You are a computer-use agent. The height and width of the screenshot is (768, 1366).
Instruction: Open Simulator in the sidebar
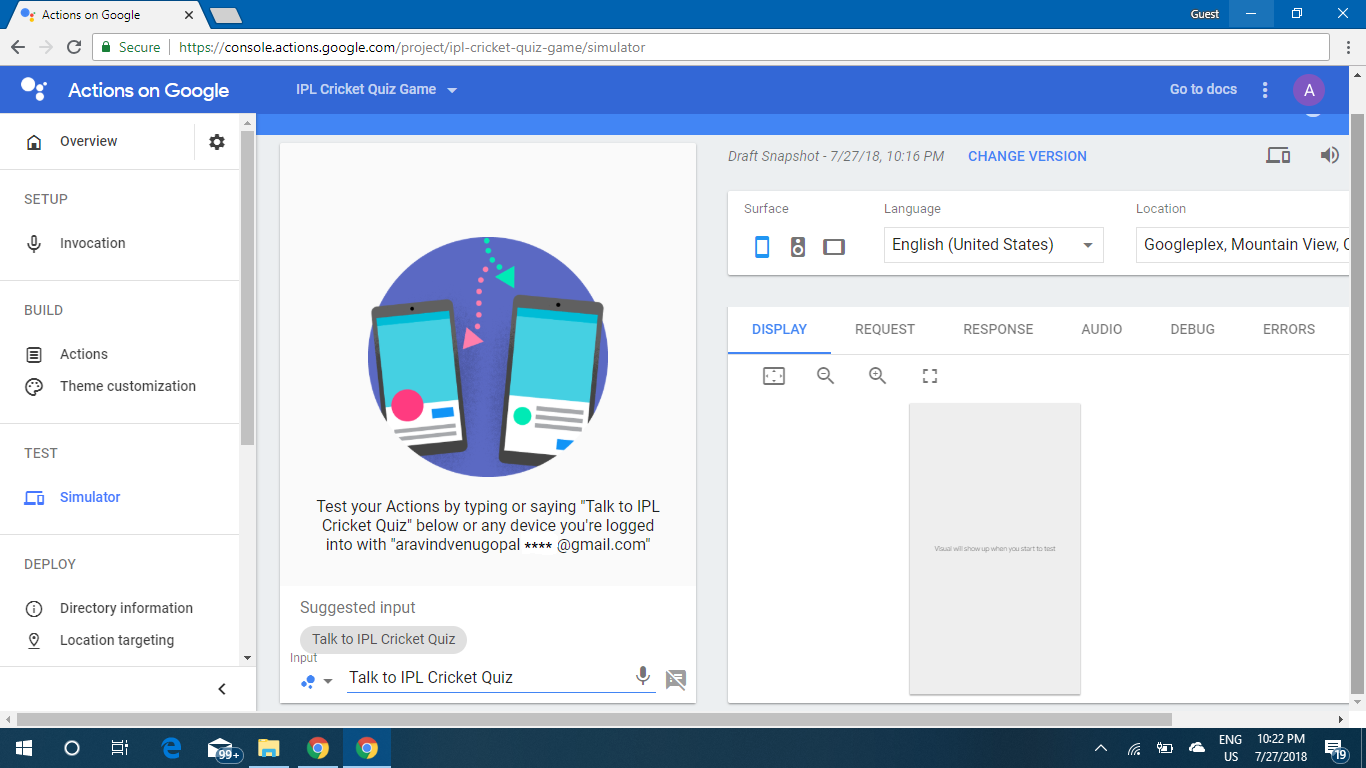point(90,498)
